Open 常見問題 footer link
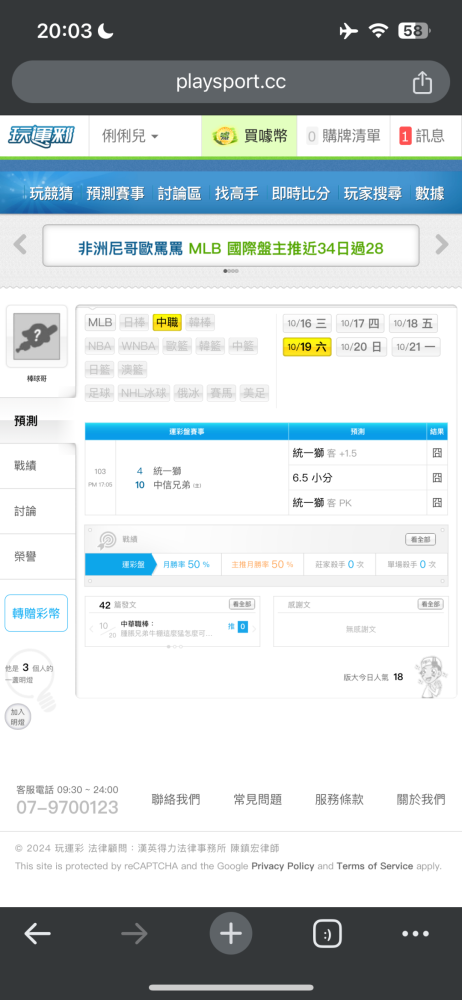The width and height of the screenshot is (462, 1000). [x=258, y=800]
